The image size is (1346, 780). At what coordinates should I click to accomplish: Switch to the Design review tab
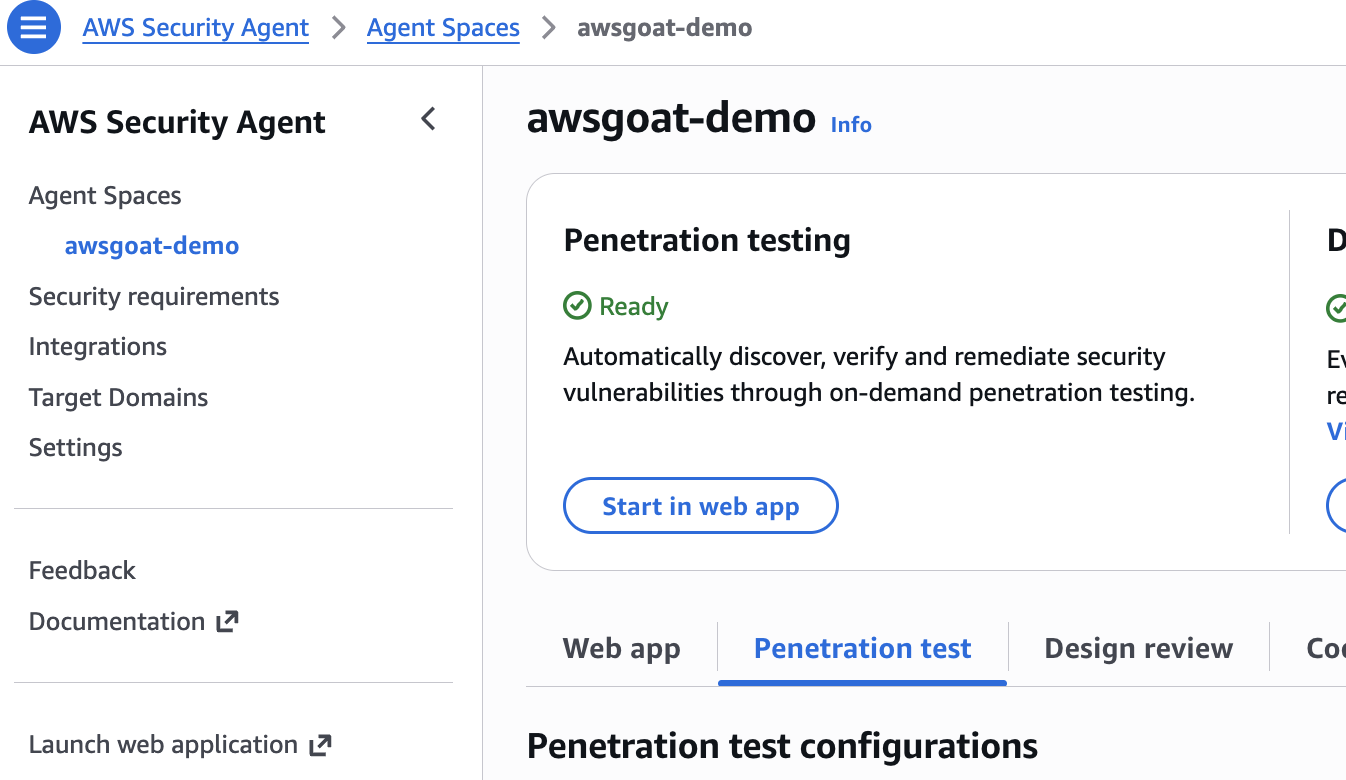[1138, 648]
